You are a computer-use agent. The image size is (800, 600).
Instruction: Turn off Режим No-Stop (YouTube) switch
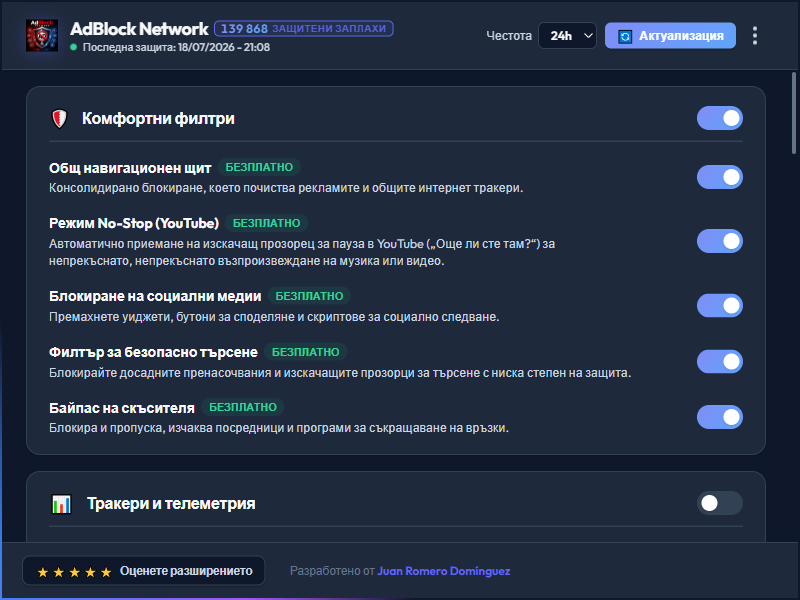[x=719, y=241]
